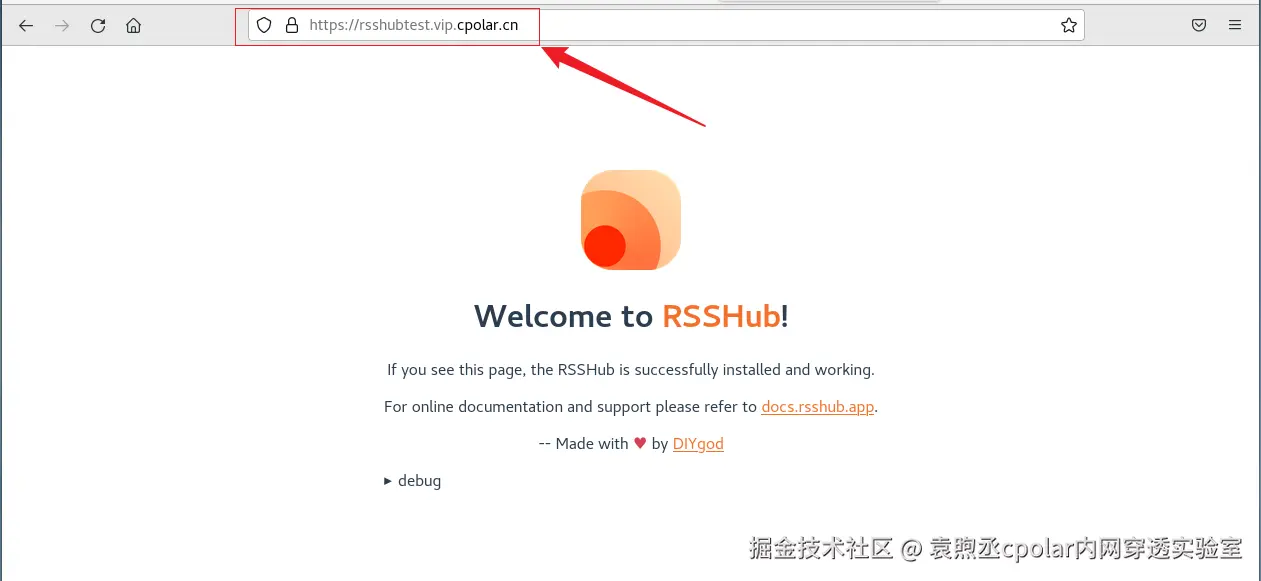1261x581 pixels.
Task: Click the "successfully installed and working" sentence
Action: [631, 370]
